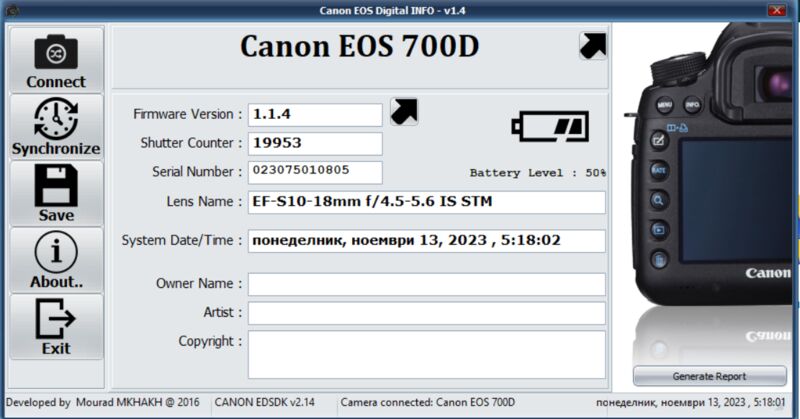Close the Canon EOS Digital INFO window
Viewport: 800px width, 419px height.
(x=776, y=10)
